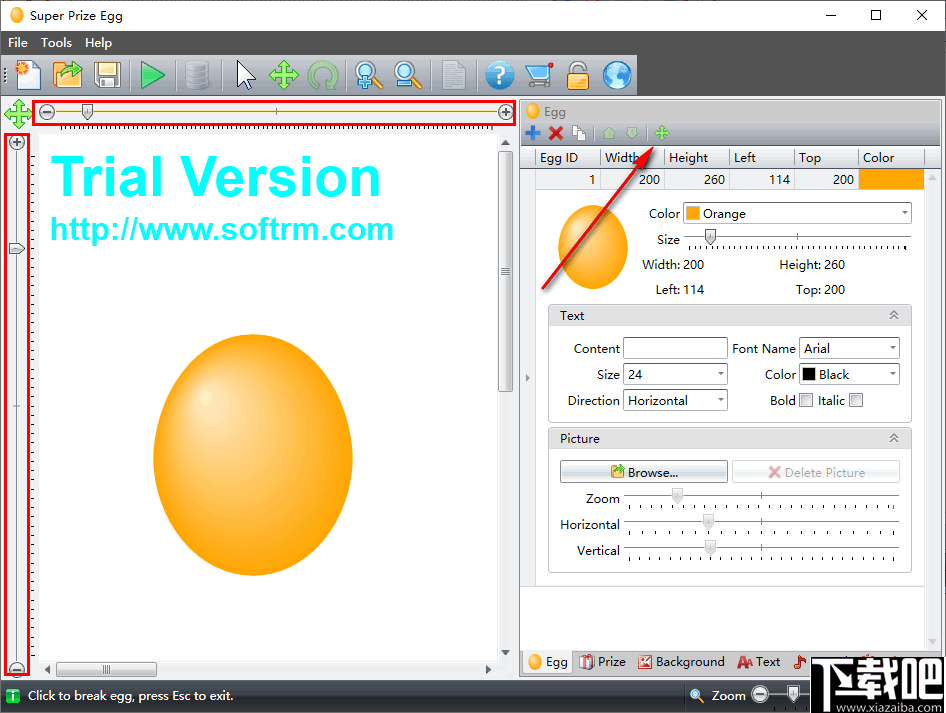Click plus button on horizontal top slider
This screenshot has height=713, width=946.
[506, 112]
